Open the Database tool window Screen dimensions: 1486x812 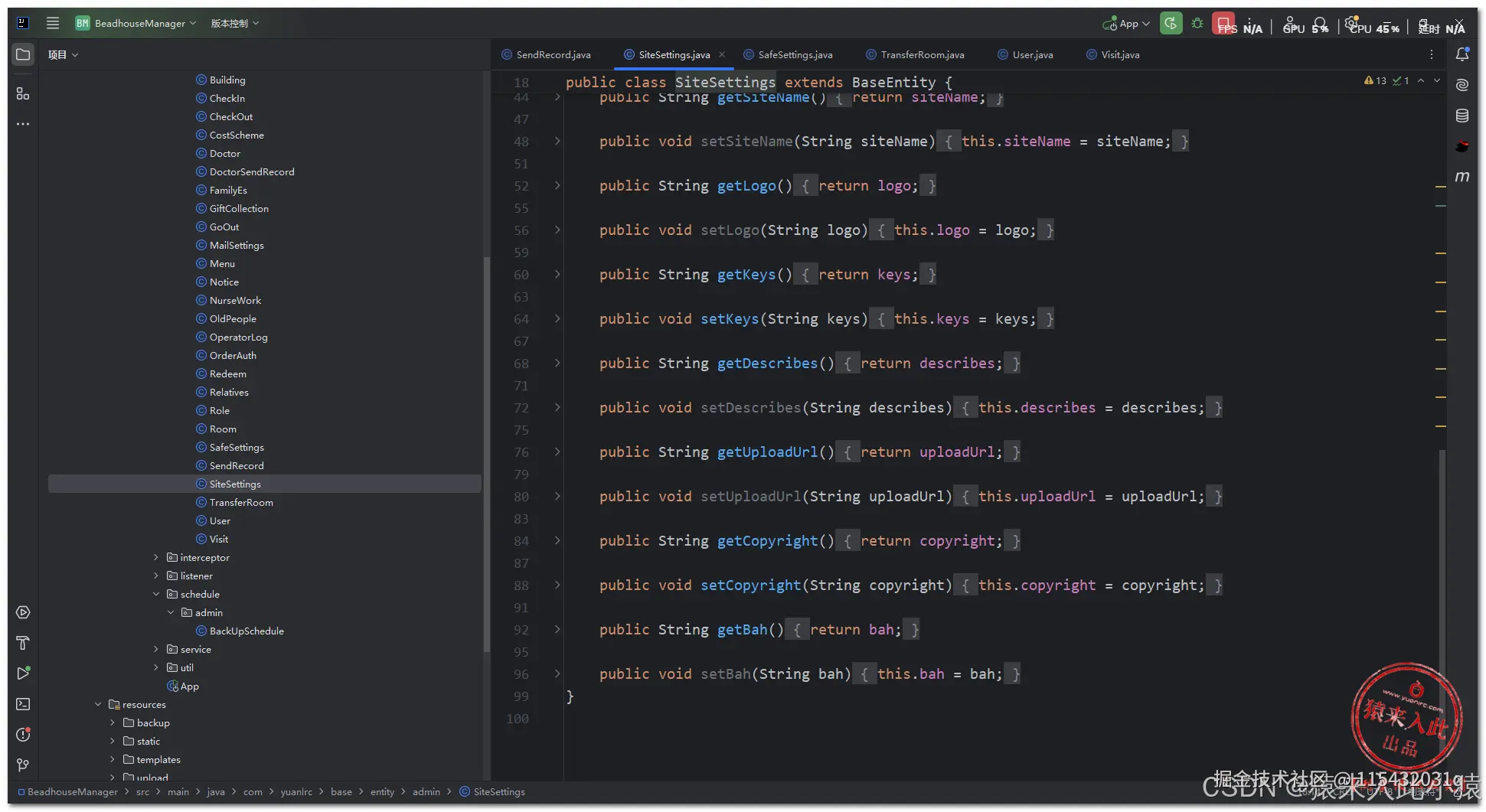pyautogui.click(x=1462, y=116)
